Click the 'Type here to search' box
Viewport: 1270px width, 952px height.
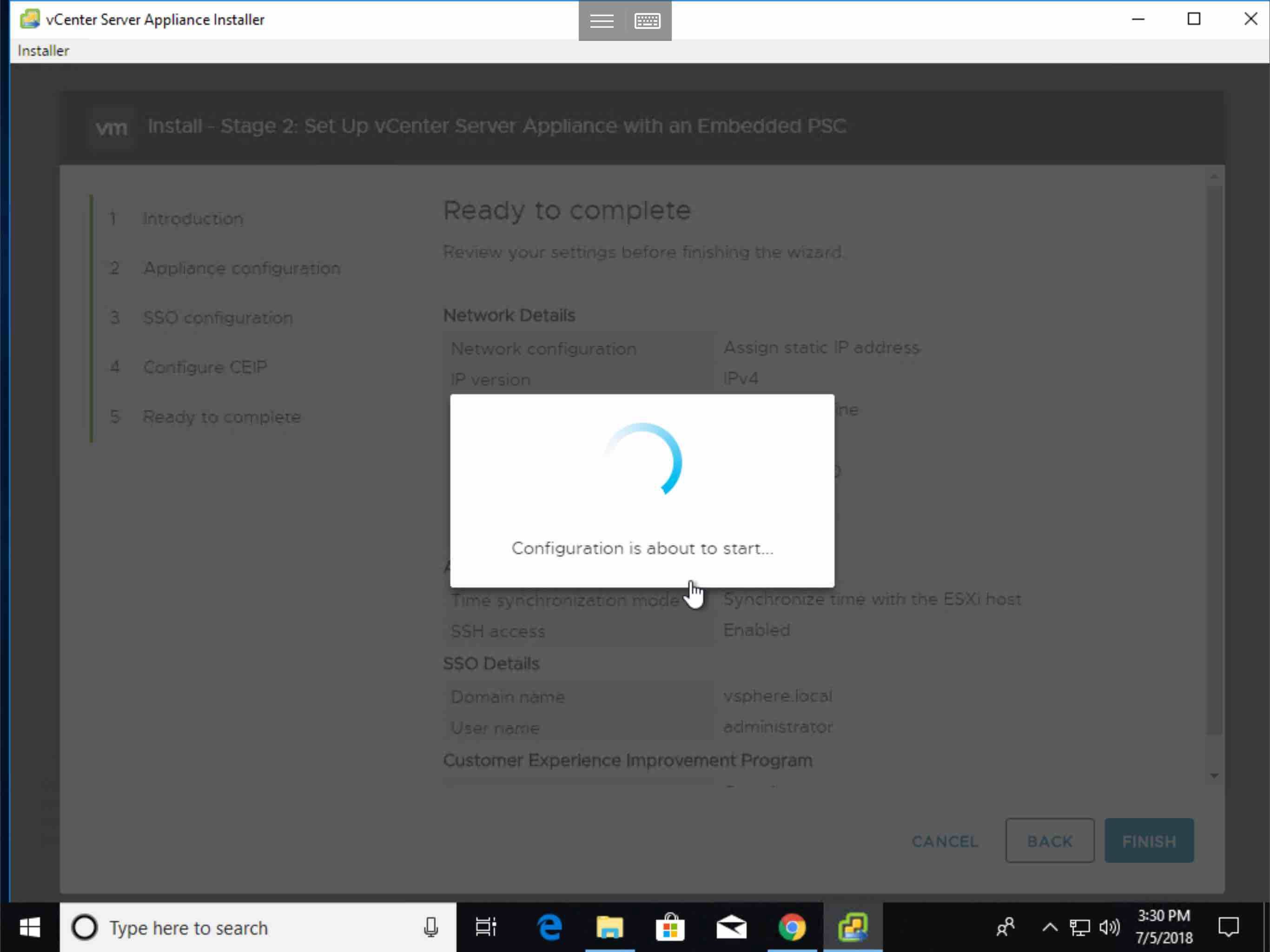coord(258,927)
